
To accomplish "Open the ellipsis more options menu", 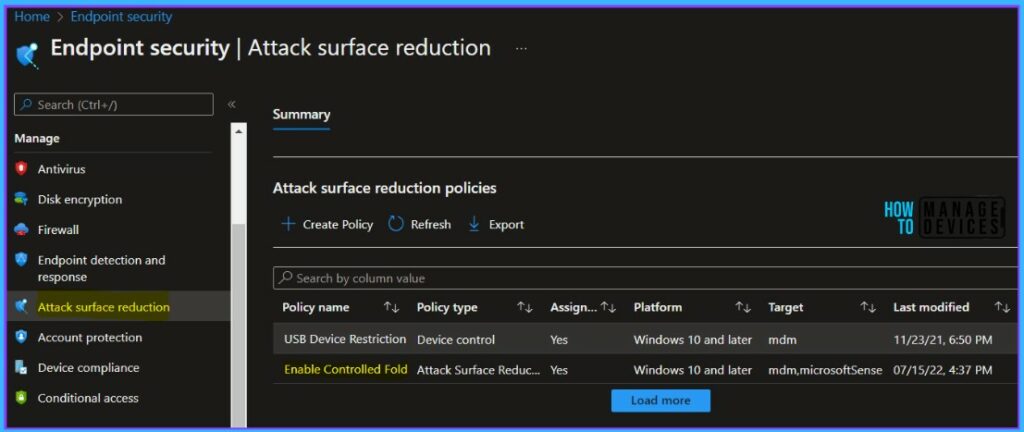I will pyautogui.click(x=521, y=49).
